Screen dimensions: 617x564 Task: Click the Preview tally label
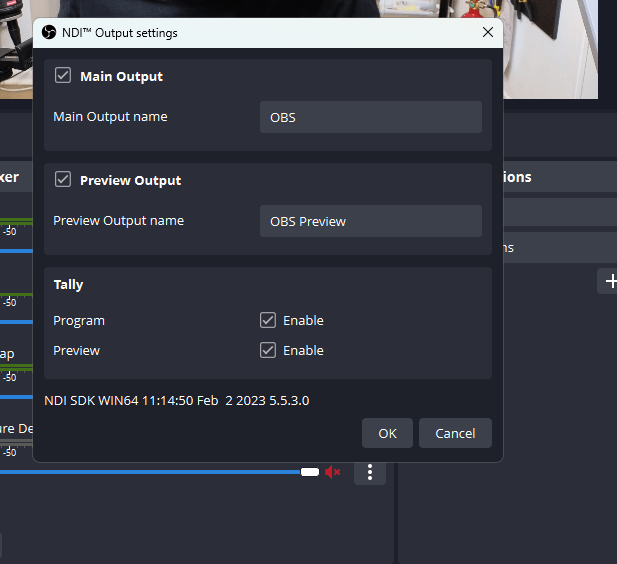pos(77,350)
